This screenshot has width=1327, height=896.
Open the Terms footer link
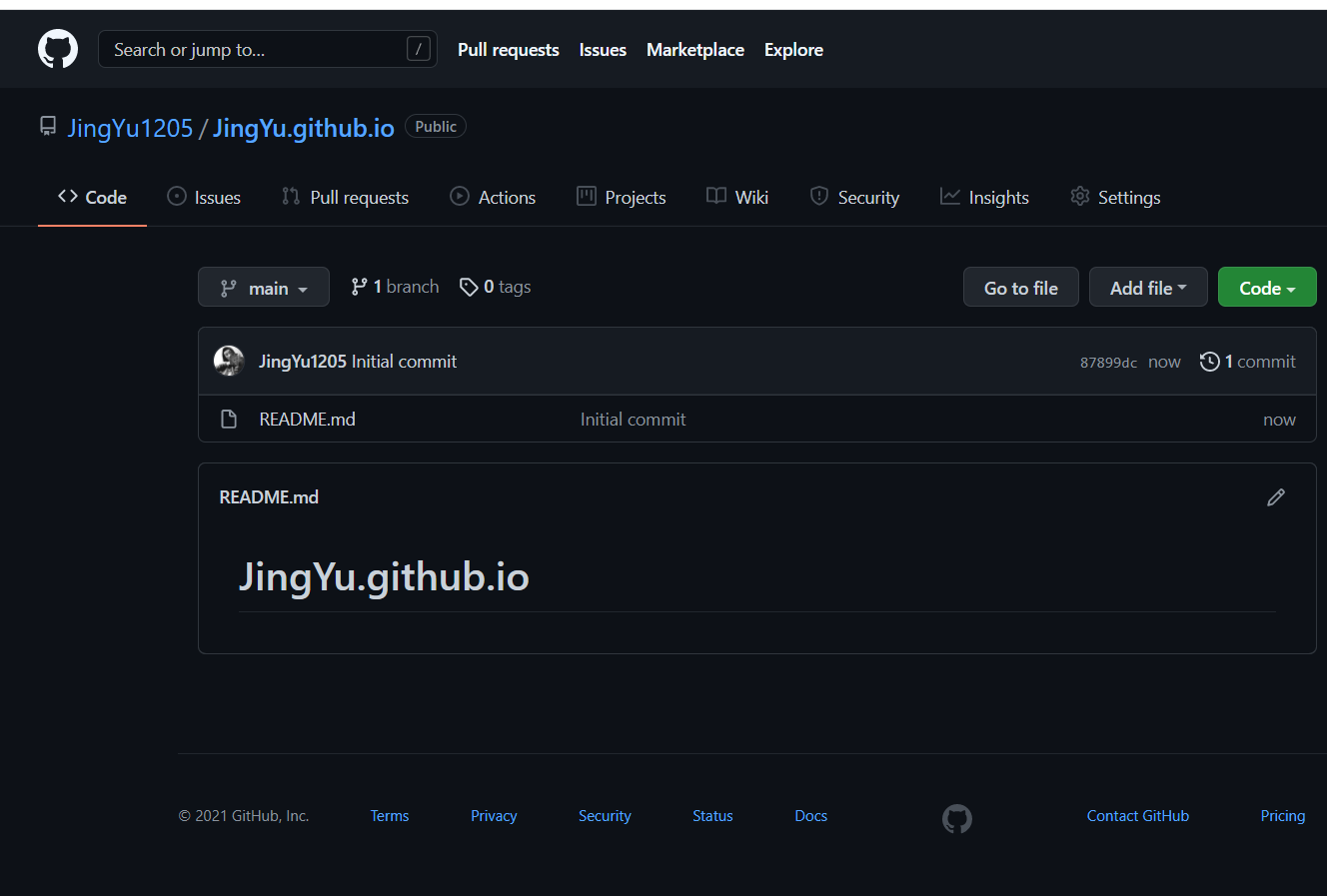[x=390, y=816]
